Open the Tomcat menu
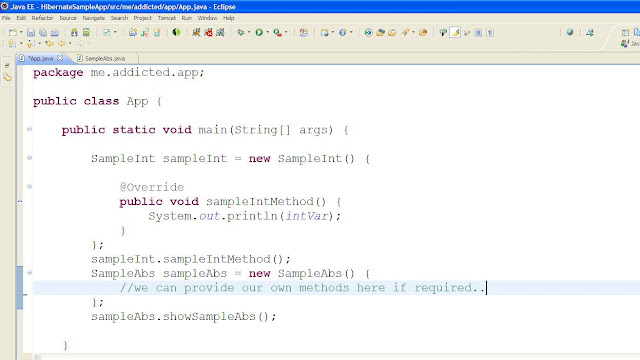 click(x=167, y=18)
